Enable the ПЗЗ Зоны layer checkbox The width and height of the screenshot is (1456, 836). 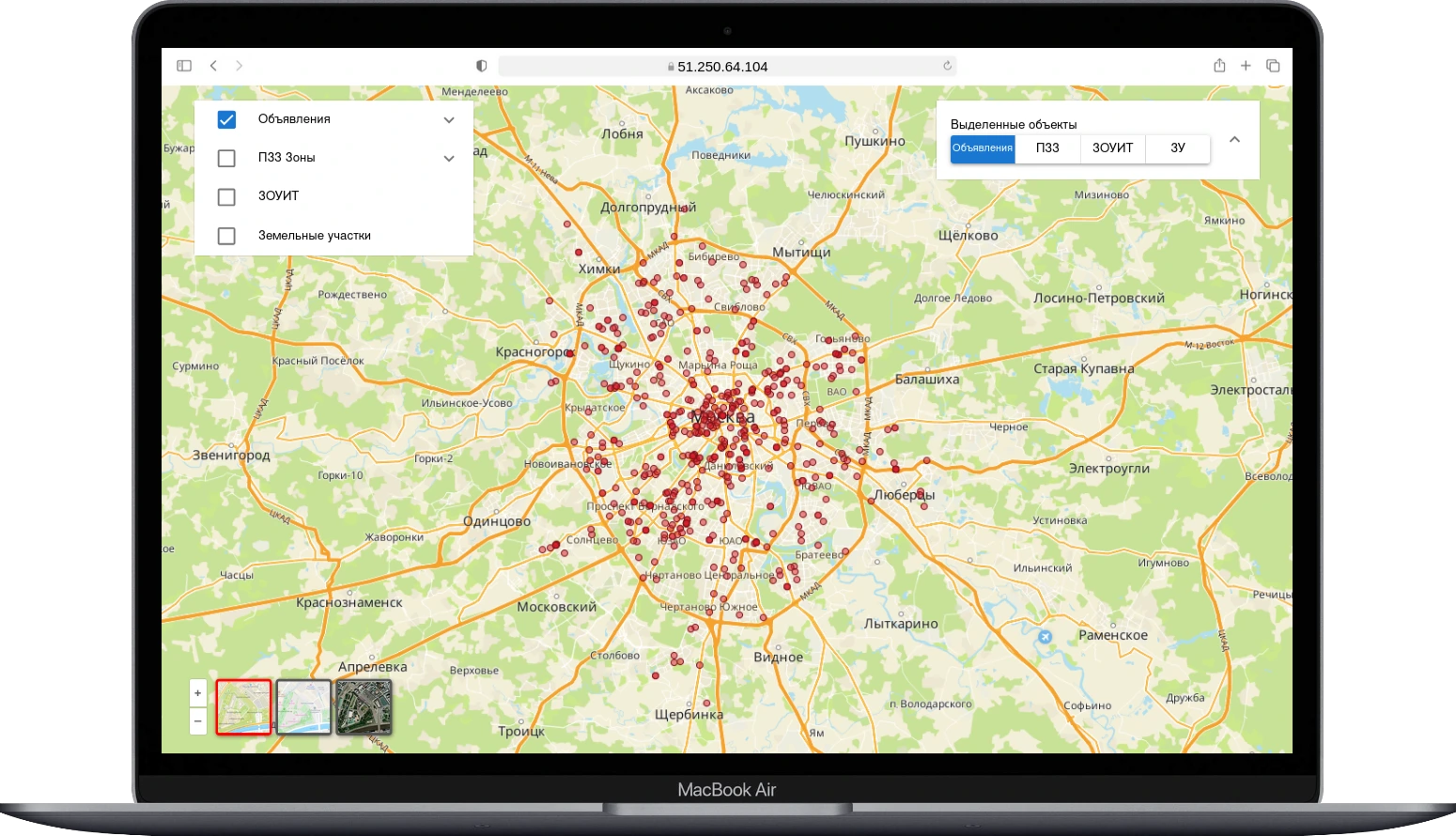click(x=226, y=158)
